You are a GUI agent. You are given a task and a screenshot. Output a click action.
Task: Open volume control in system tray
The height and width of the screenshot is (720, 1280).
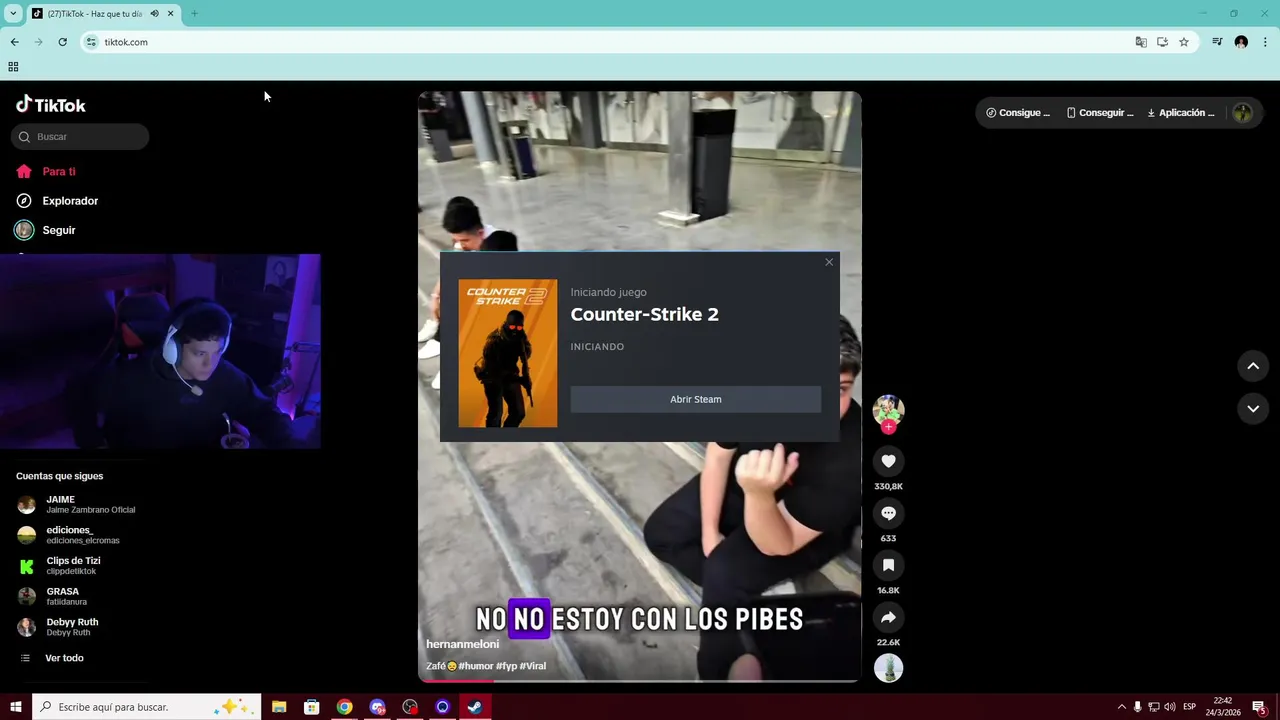click(x=1170, y=707)
